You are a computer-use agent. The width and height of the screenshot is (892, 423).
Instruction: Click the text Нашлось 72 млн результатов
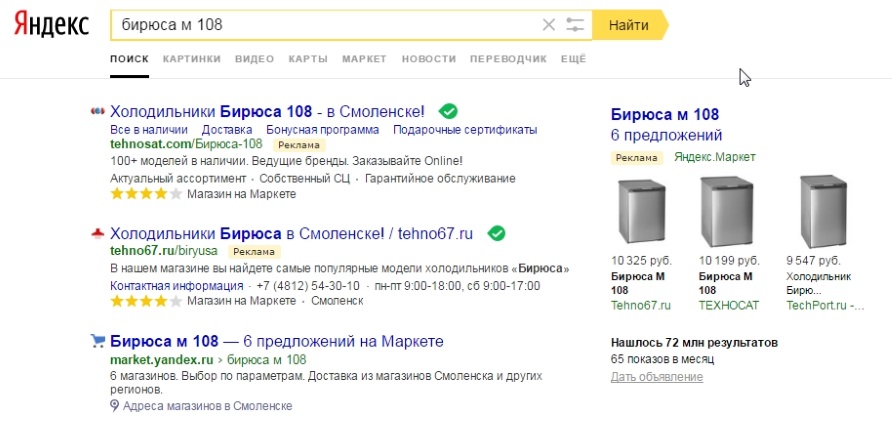pos(694,343)
